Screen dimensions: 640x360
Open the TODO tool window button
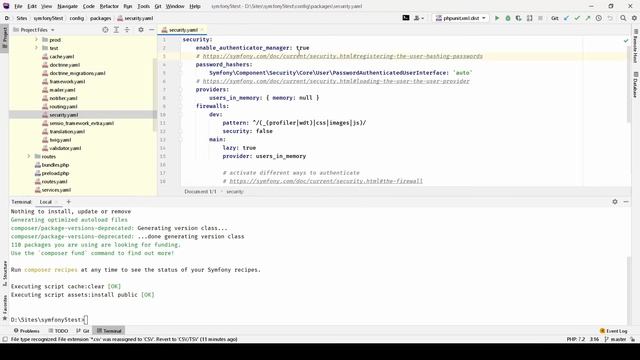(x=58, y=331)
